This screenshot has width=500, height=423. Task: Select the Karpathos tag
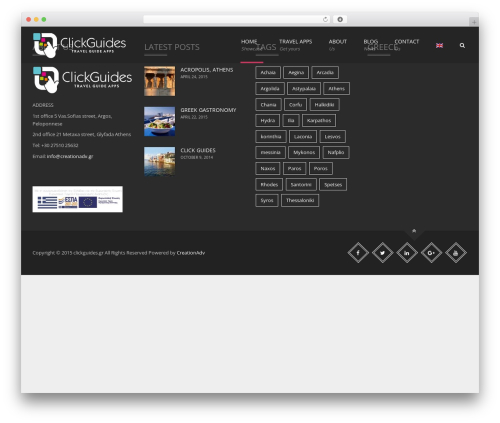pyautogui.click(x=319, y=120)
